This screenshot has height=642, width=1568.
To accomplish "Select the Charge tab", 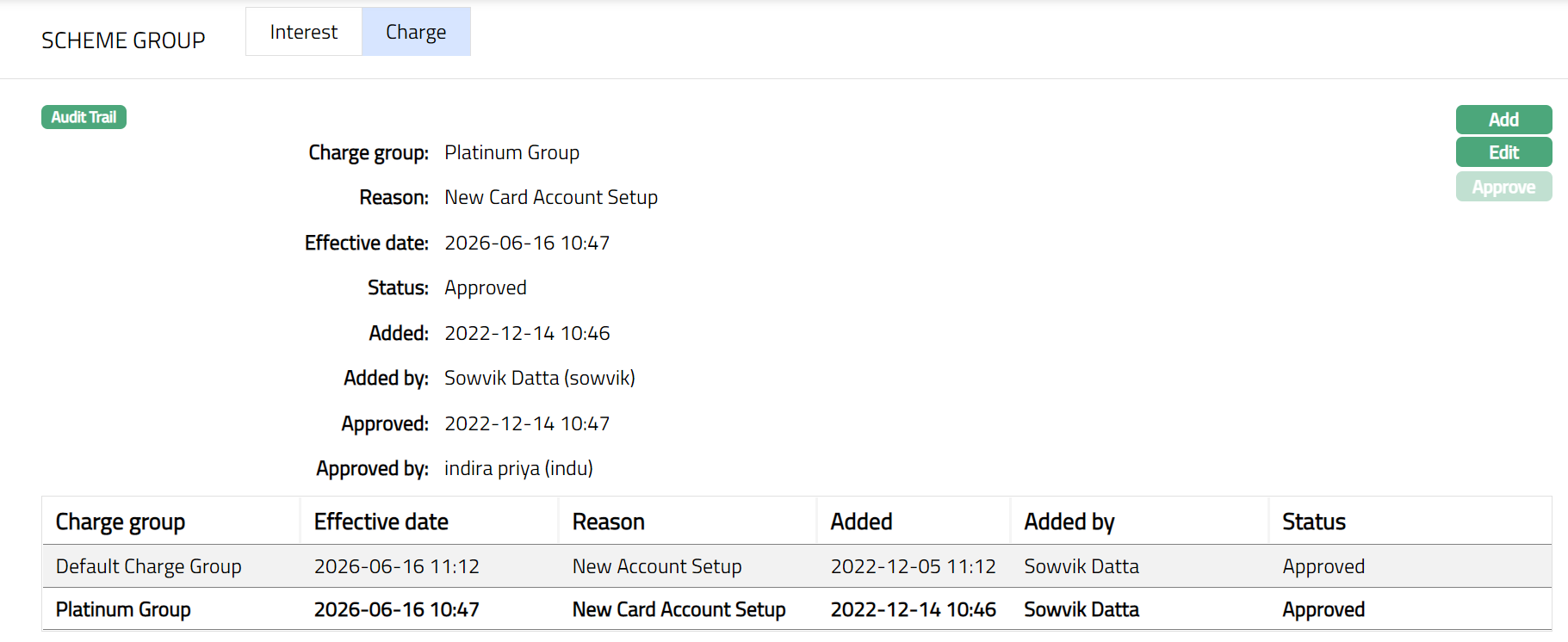I will (416, 32).
